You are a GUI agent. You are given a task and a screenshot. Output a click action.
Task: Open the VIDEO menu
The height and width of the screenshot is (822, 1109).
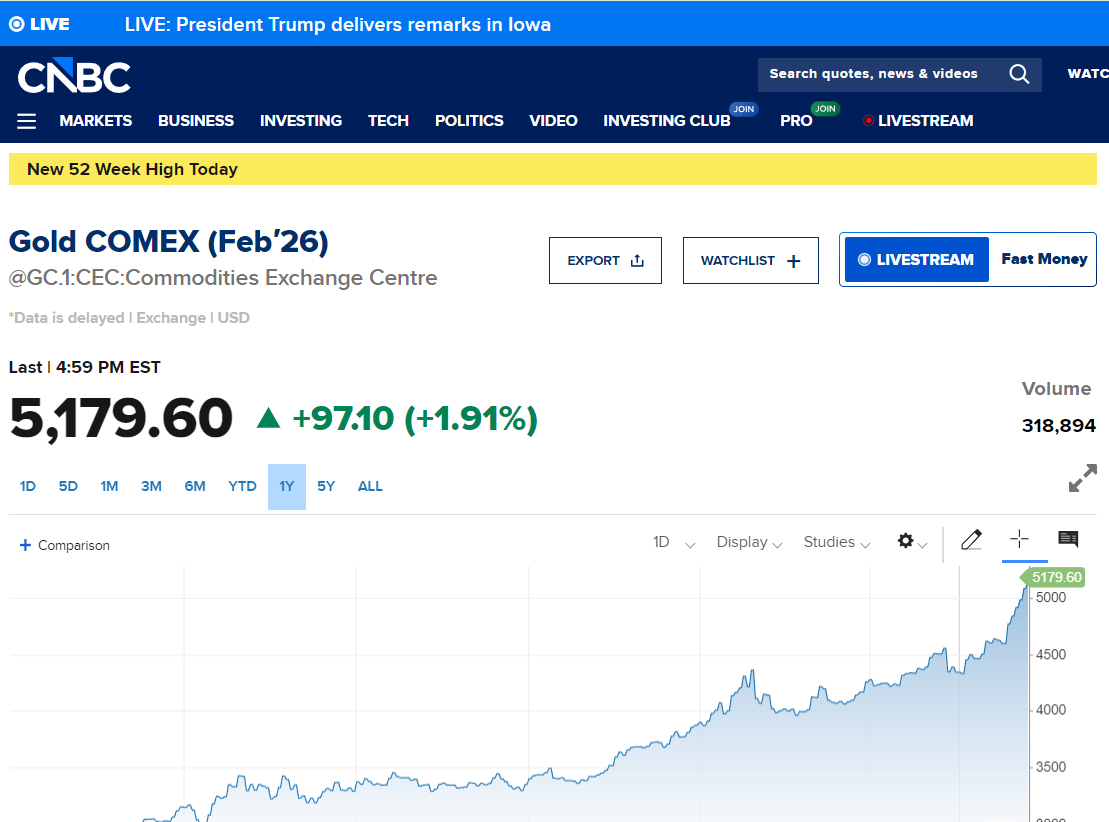[x=553, y=121]
